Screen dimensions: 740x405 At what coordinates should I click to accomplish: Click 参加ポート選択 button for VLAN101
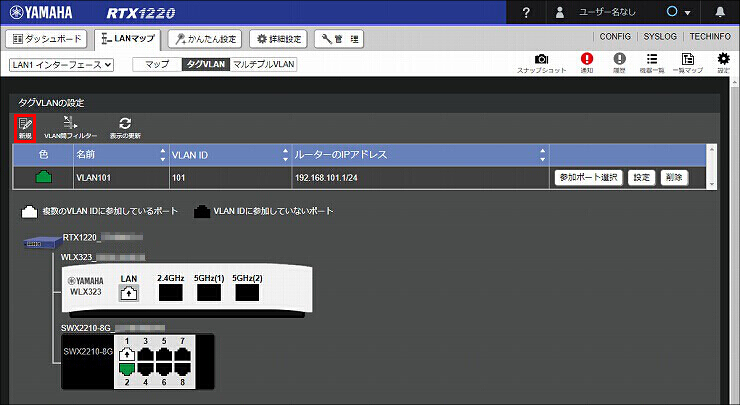click(x=589, y=177)
